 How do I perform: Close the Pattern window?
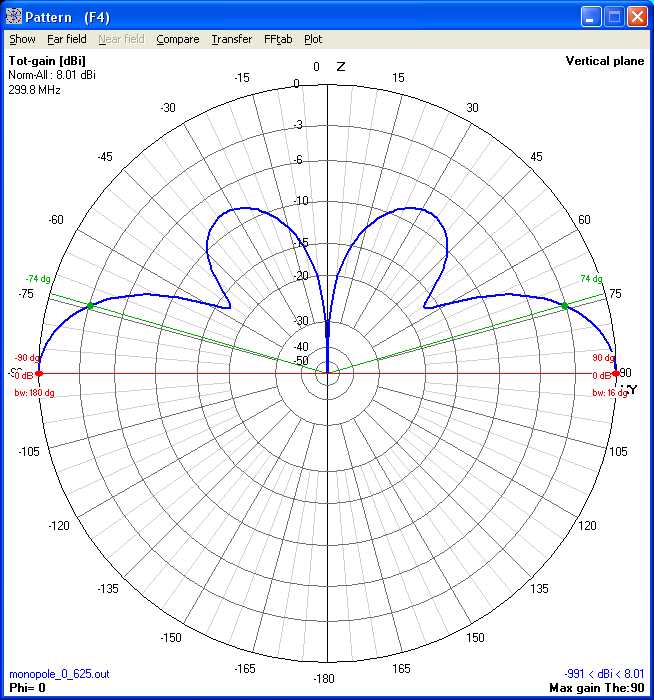click(x=637, y=16)
